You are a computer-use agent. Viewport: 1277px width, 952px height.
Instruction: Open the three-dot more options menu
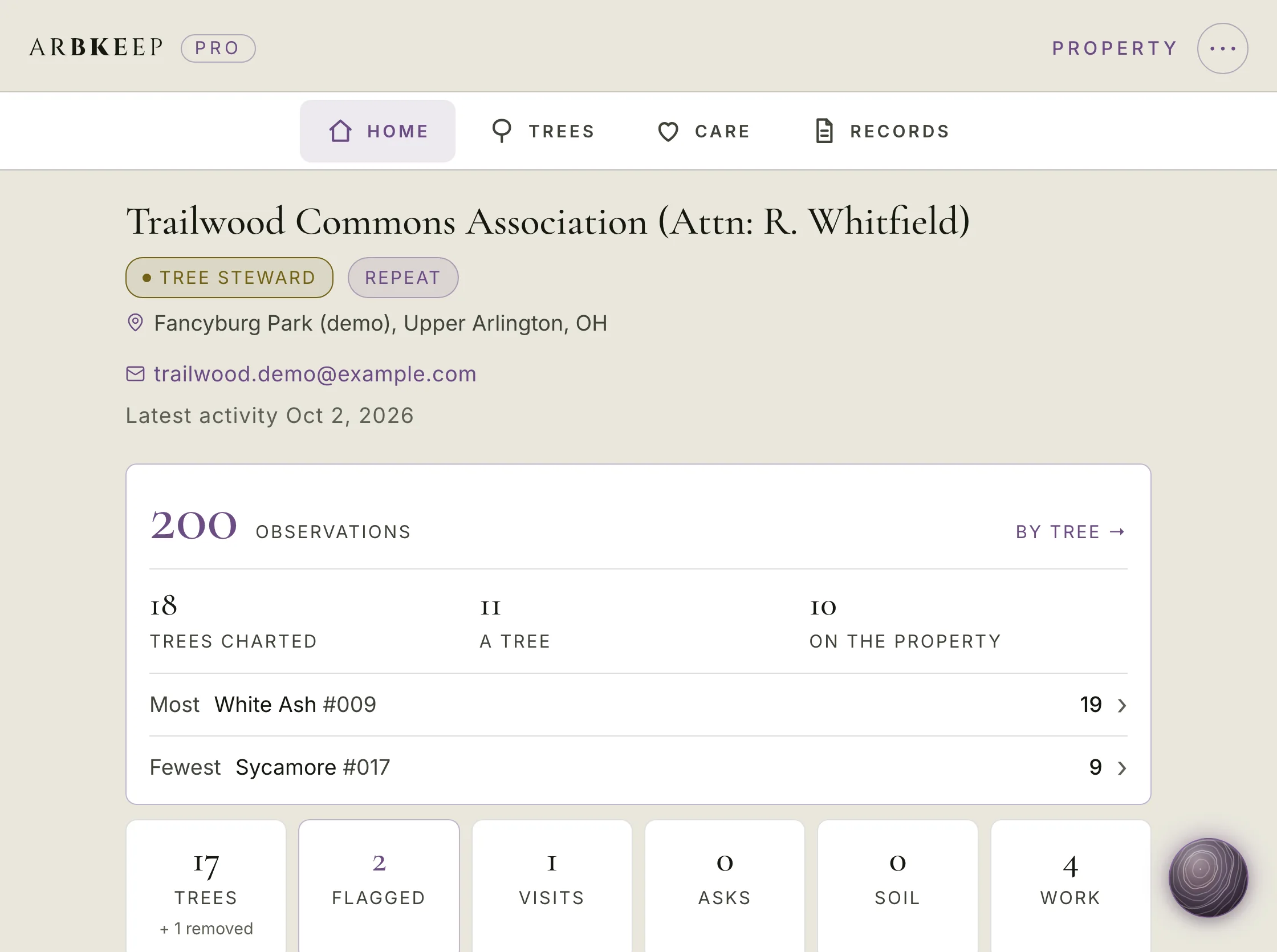pos(1222,48)
